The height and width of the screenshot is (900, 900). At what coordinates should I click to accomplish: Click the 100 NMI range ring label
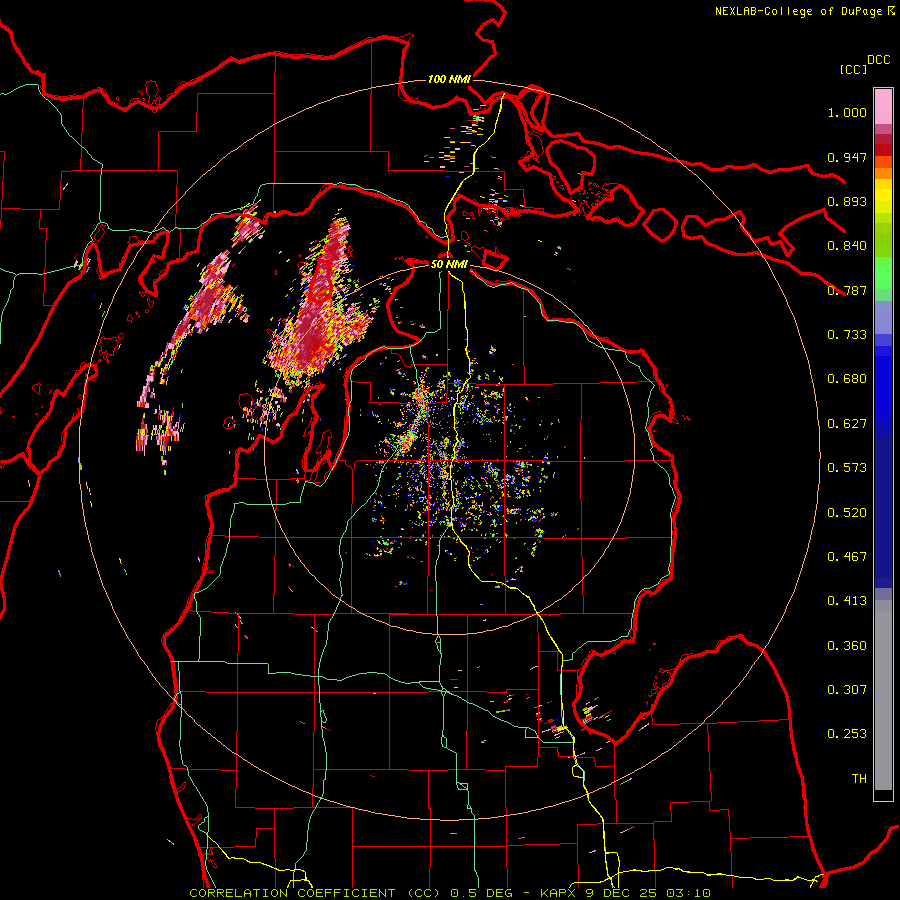pos(449,79)
